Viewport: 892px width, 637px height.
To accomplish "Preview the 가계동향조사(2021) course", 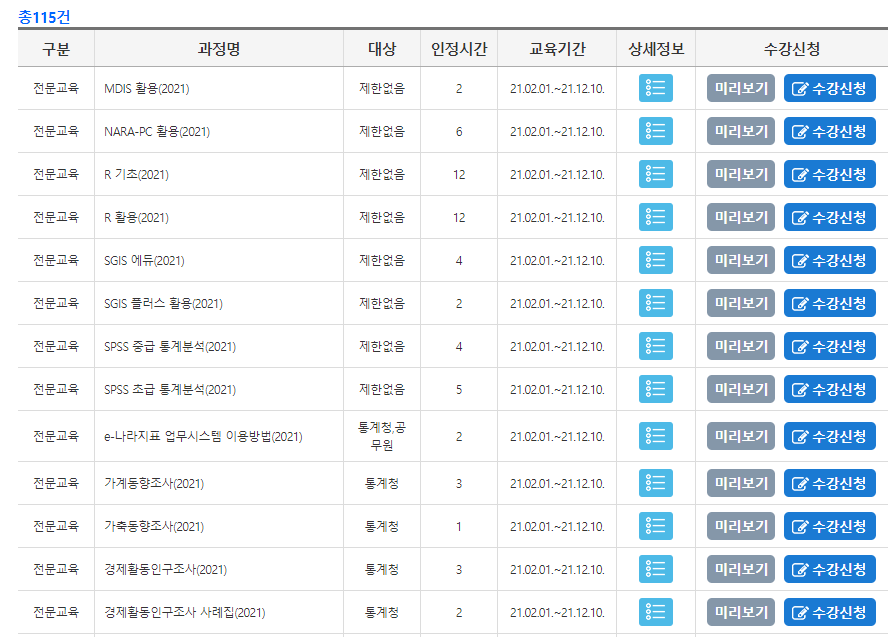I will tap(741, 483).
